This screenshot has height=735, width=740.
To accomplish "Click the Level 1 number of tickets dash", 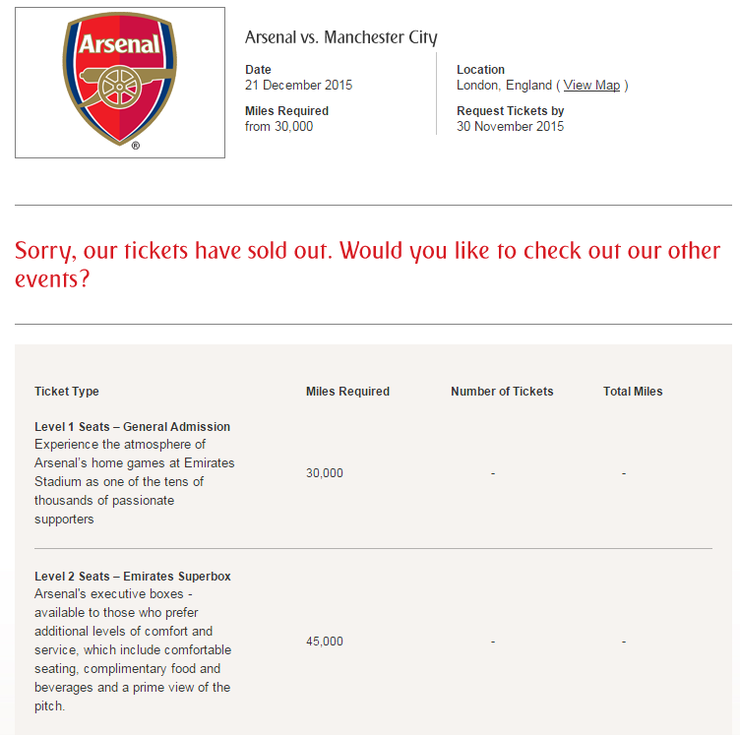I will 493,473.
